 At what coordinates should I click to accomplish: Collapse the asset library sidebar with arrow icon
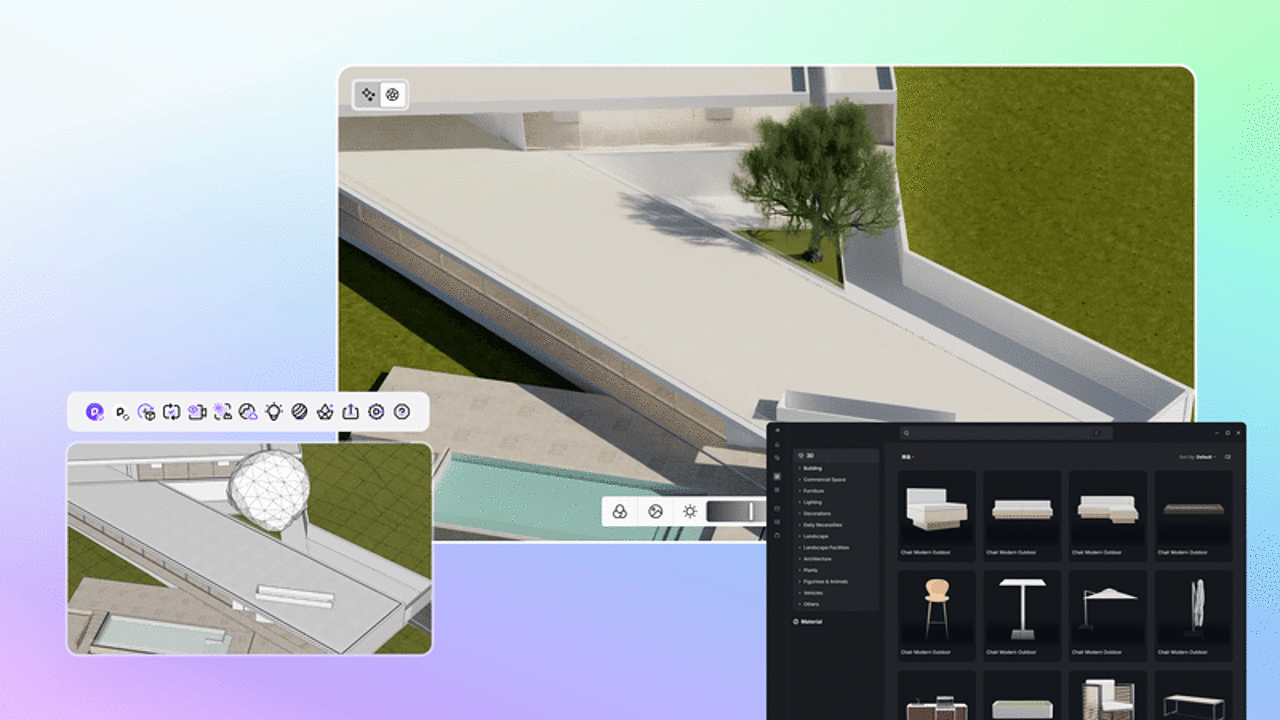[x=777, y=430]
